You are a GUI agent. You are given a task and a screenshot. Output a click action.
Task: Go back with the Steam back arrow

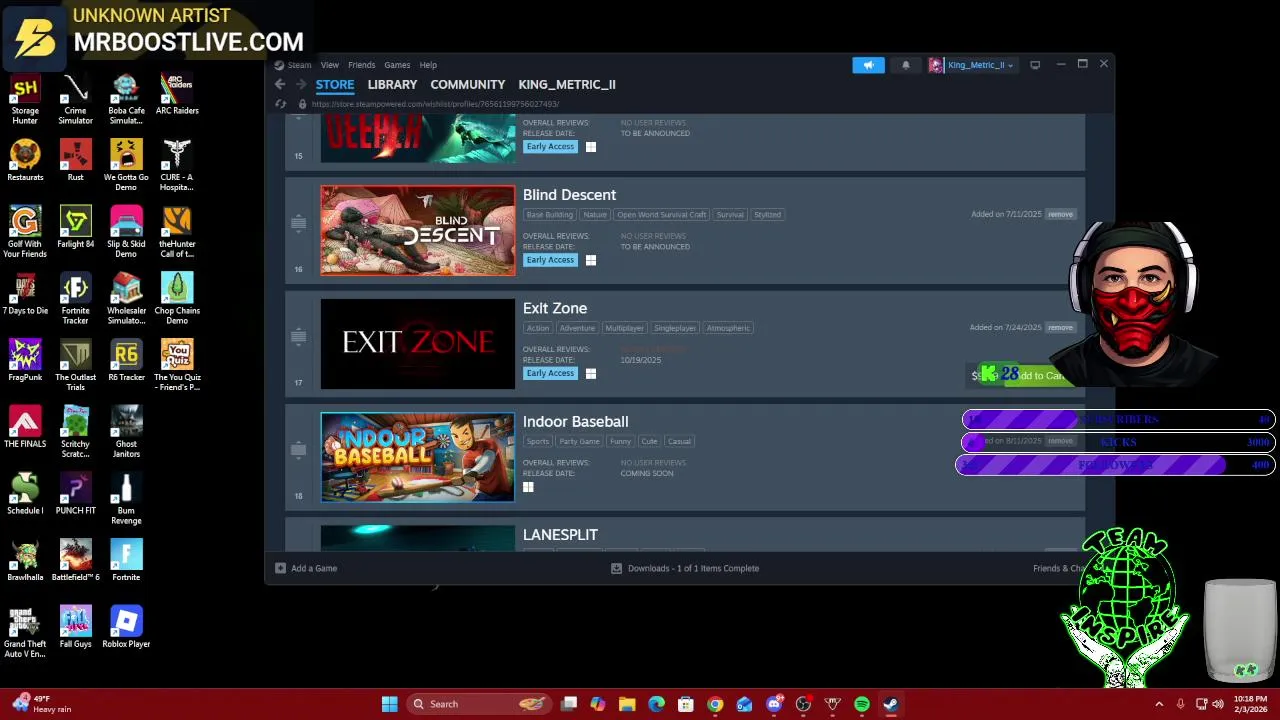point(280,85)
